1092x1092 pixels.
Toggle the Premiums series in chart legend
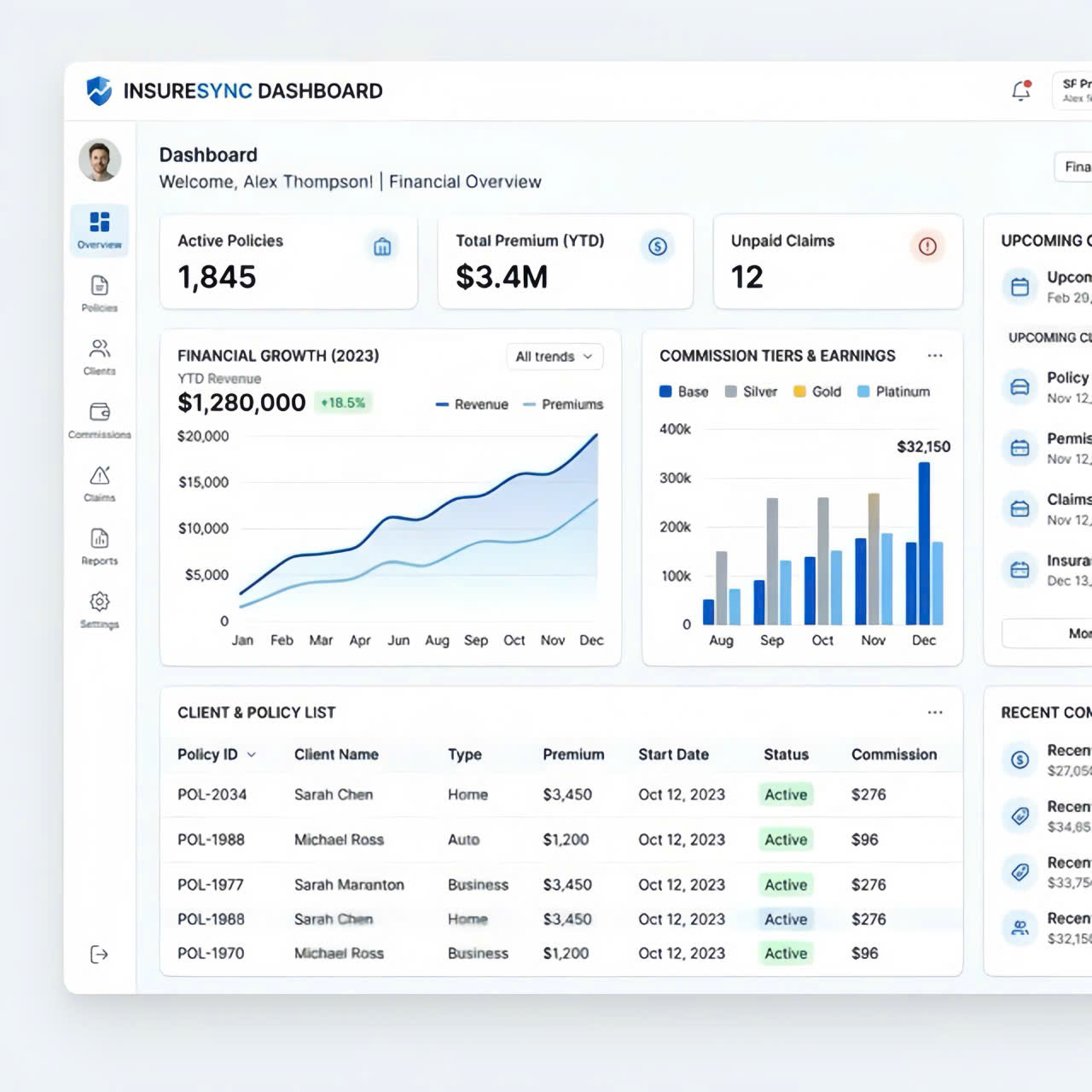[563, 404]
